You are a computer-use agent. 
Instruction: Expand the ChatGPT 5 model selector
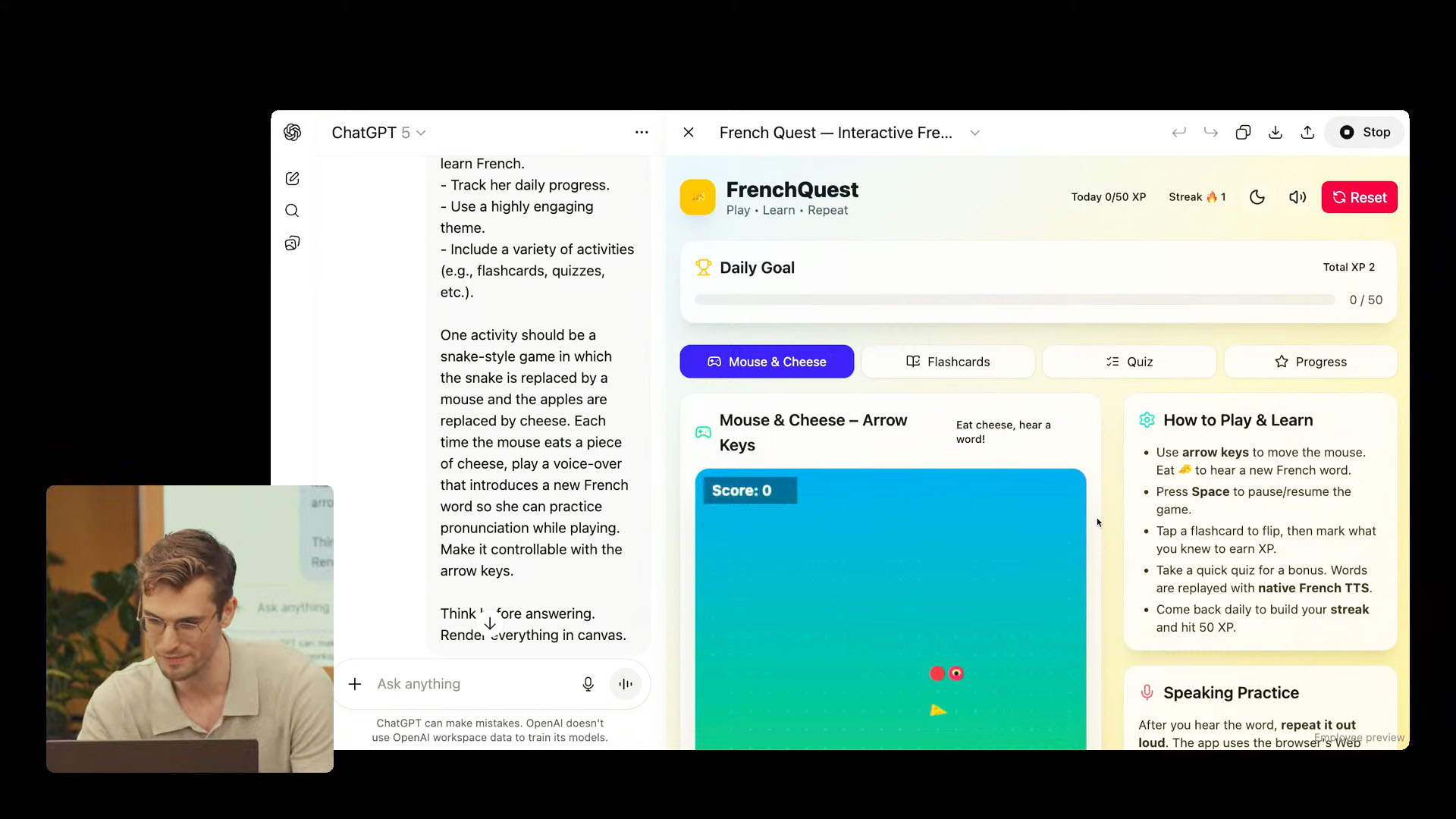378,133
